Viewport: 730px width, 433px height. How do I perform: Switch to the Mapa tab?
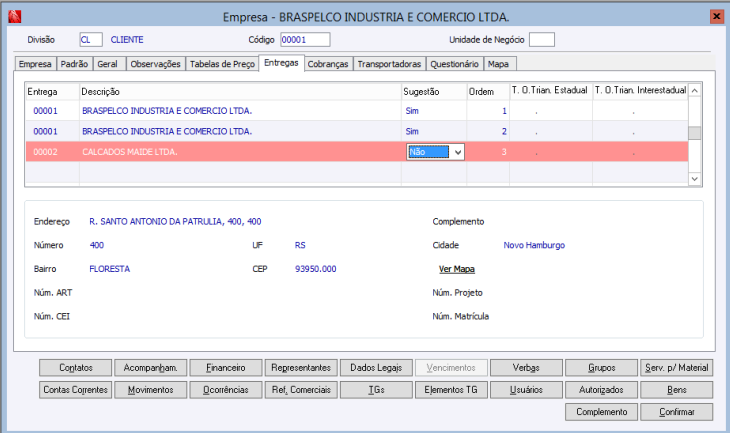[x=498, y=64]
